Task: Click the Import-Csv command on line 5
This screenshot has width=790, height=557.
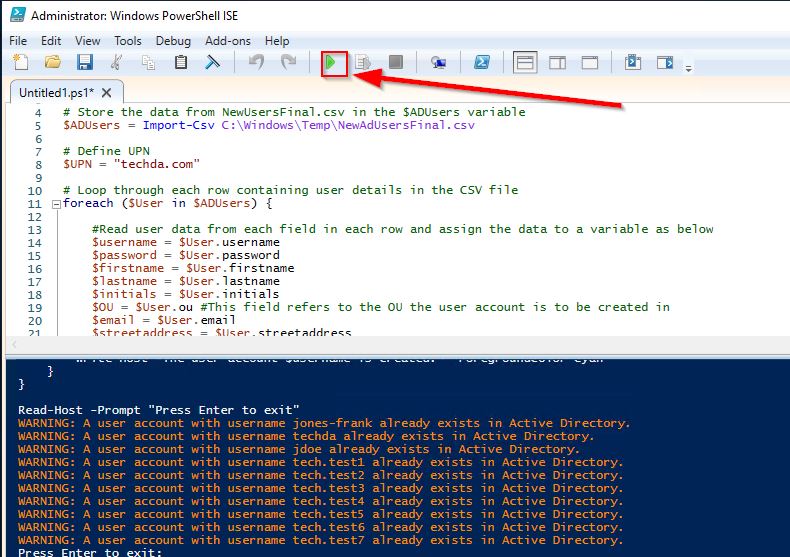Action: [x=178, y=125]
